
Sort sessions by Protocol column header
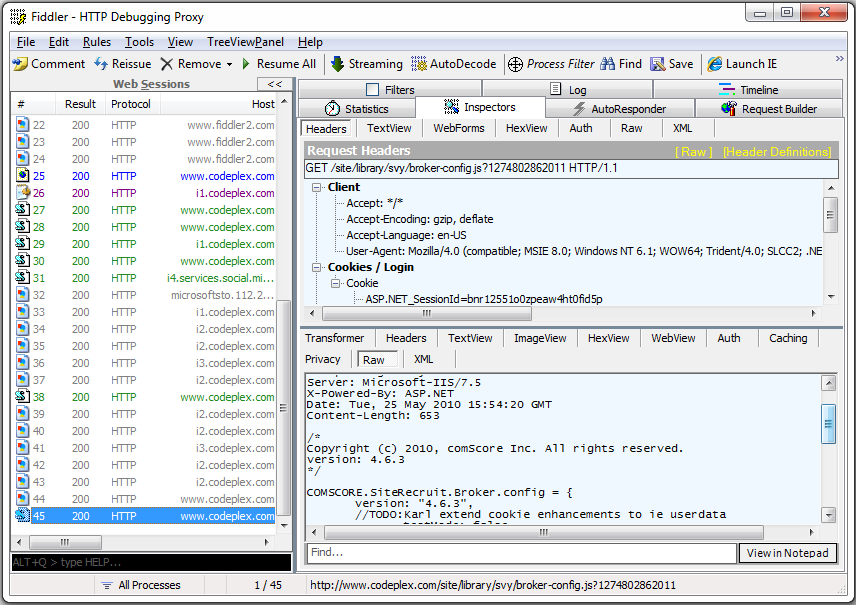[x=131, y=104]
